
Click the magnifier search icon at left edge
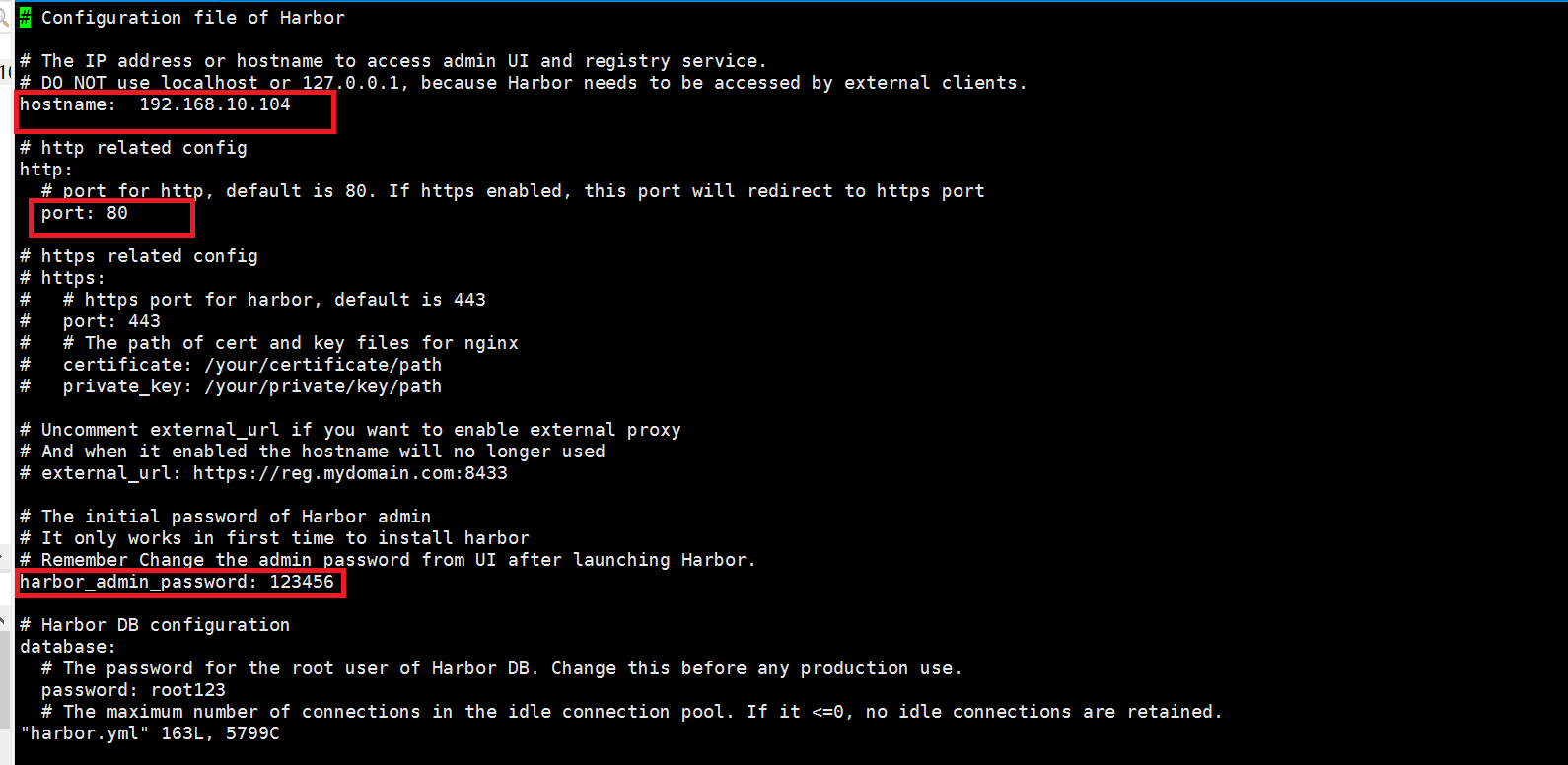(x=4, y=17)
